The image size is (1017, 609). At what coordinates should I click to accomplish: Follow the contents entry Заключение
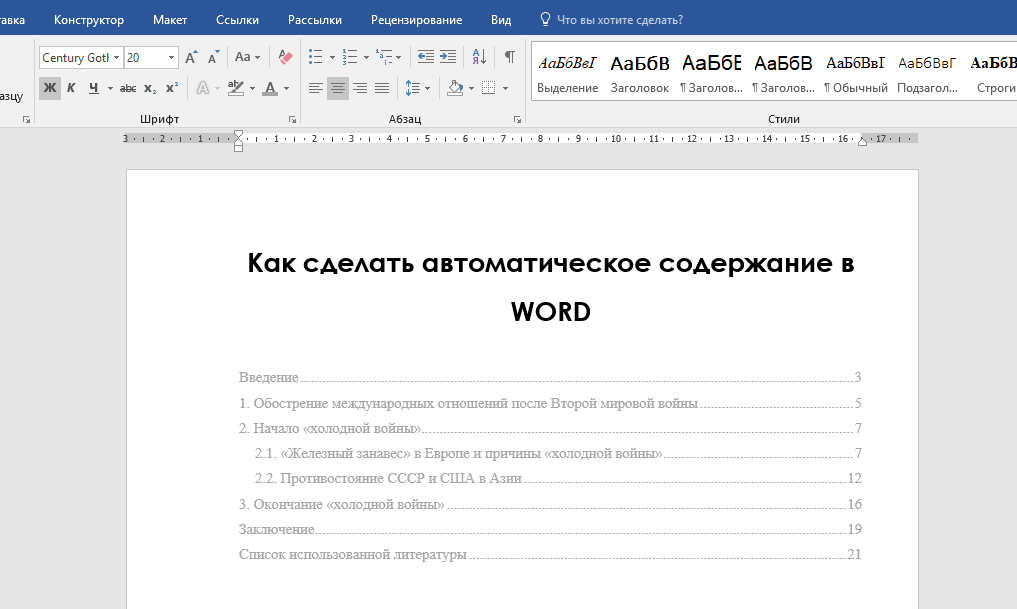click(x=550, y=529)
